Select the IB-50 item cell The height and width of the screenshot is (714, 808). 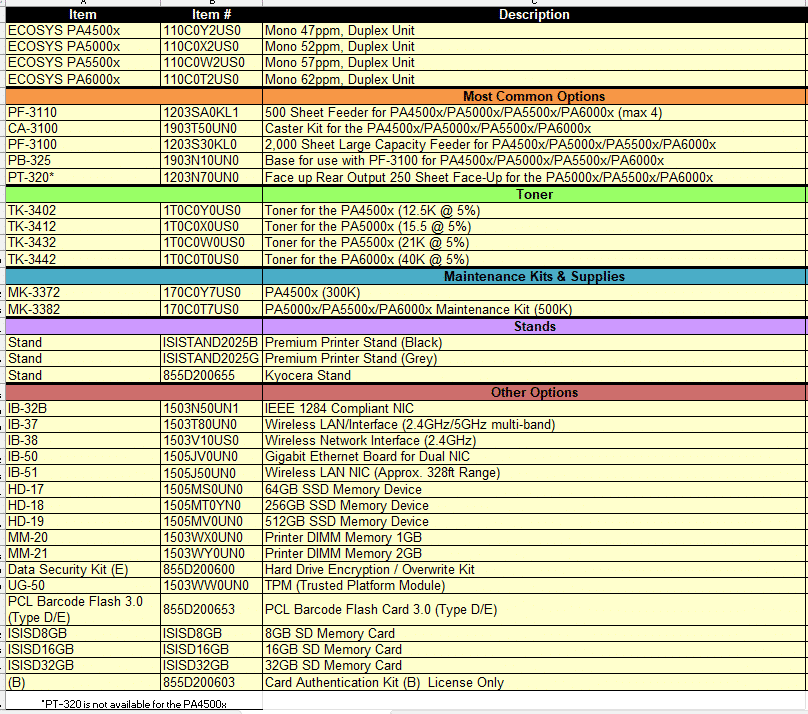pyautogui.click(x=23, y=457)
